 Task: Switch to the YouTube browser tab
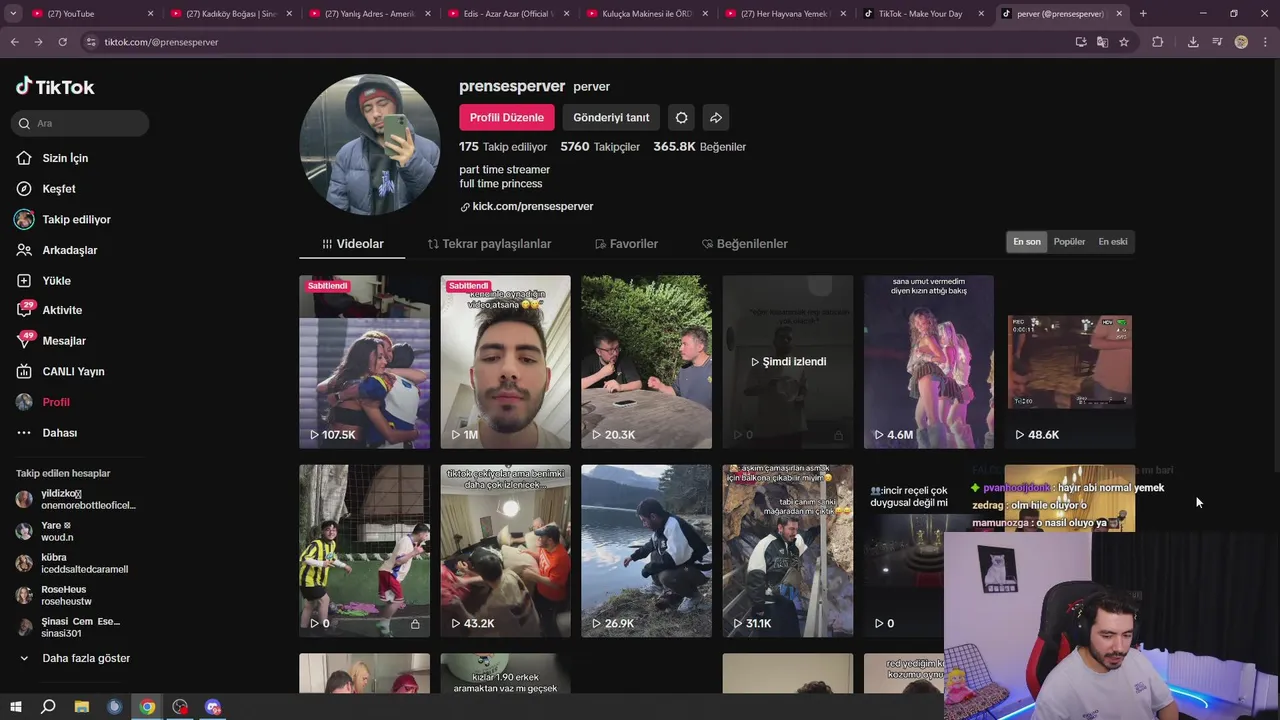pyautogui.click(x=90, y=14)
